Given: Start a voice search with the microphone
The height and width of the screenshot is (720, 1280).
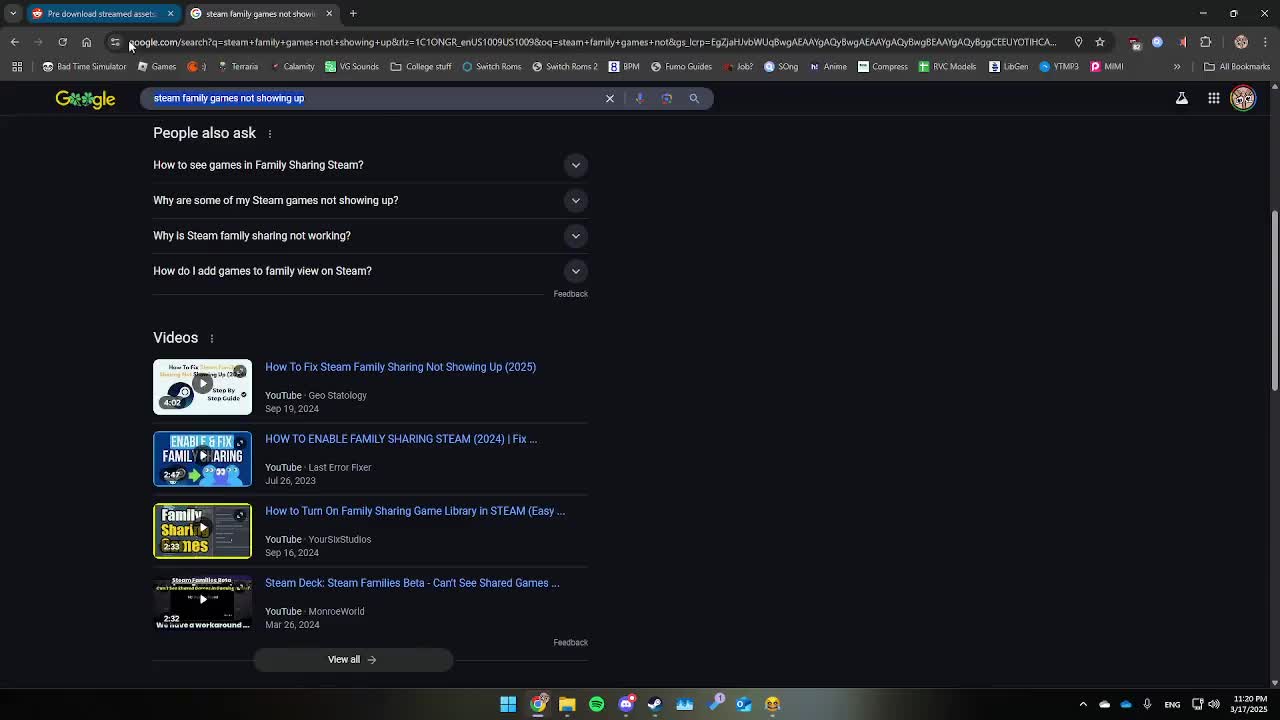Looking at the screenshot, I should (639, 98).
